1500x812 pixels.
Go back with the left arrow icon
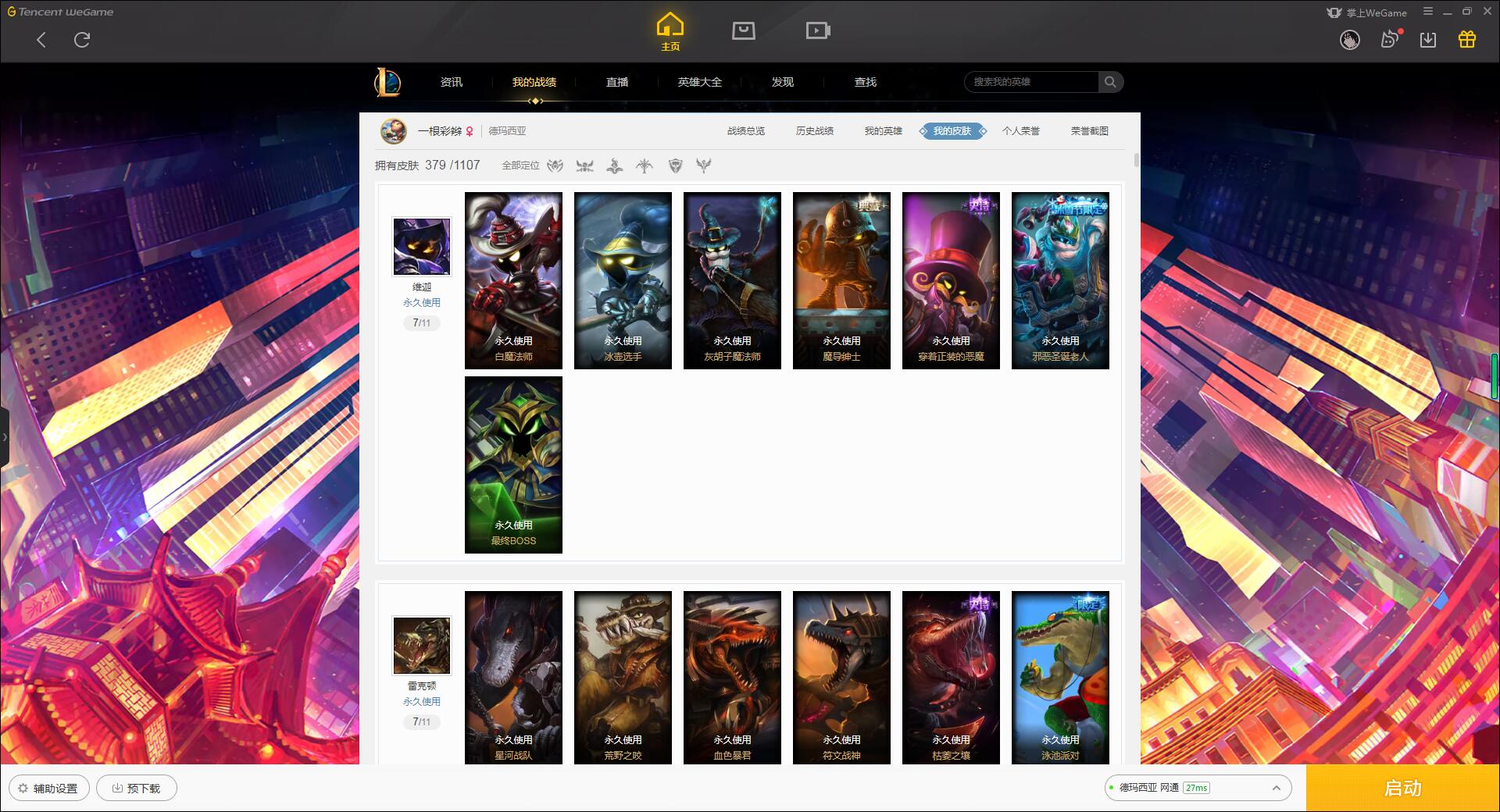pyautogui.click(x=41, y=40)
